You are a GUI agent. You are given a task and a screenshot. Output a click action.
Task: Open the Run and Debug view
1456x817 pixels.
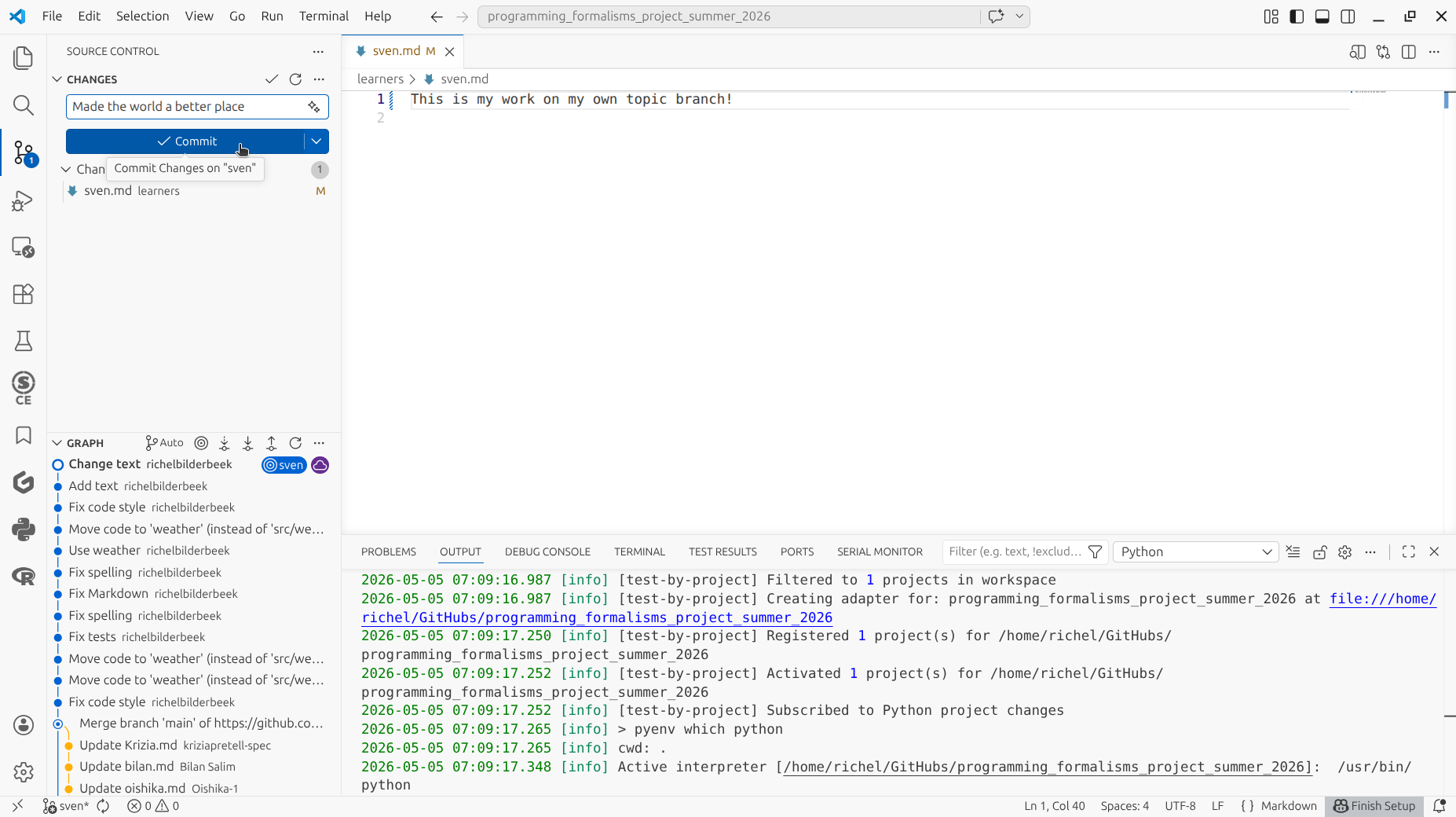24,200
